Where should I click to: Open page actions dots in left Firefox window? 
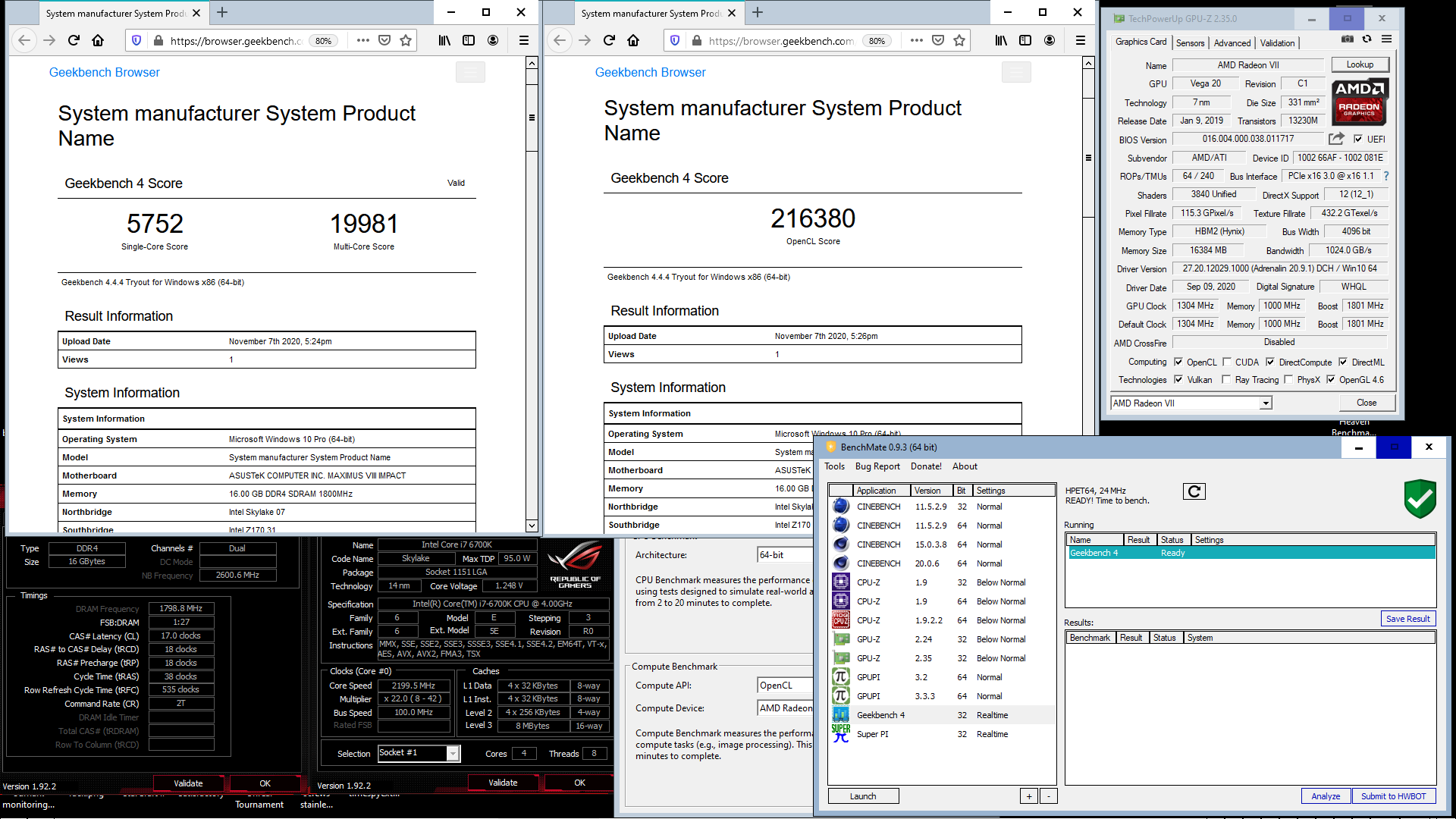coord(363,41)
